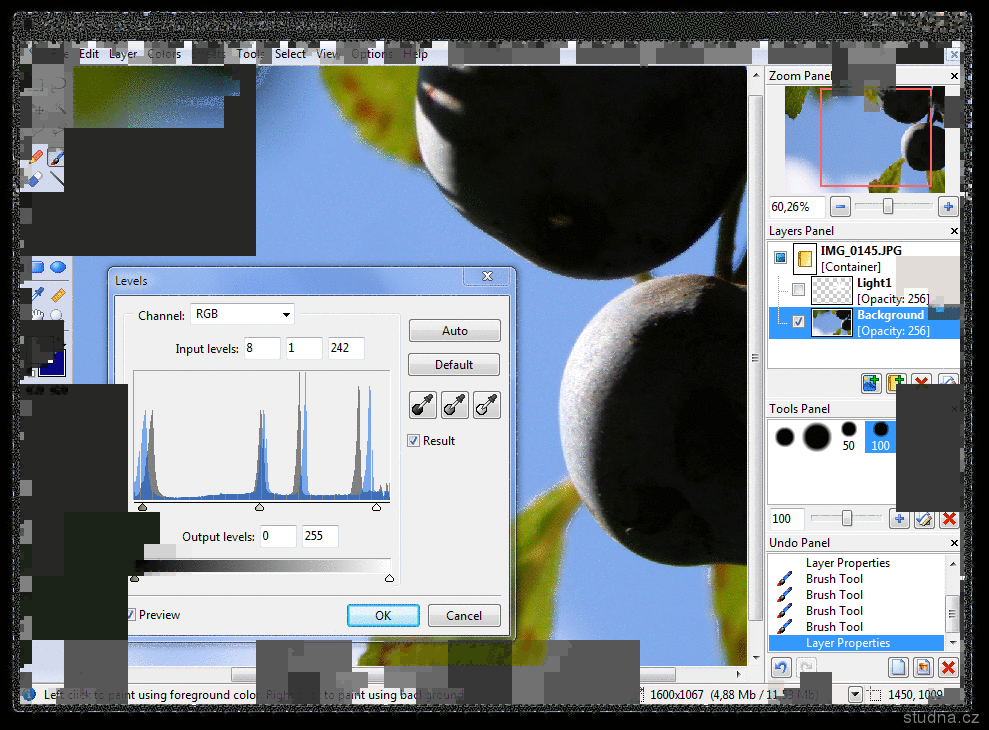Screen dimensions: 989x730
Task: Open the Layer menu
Action: pos(123,54)
